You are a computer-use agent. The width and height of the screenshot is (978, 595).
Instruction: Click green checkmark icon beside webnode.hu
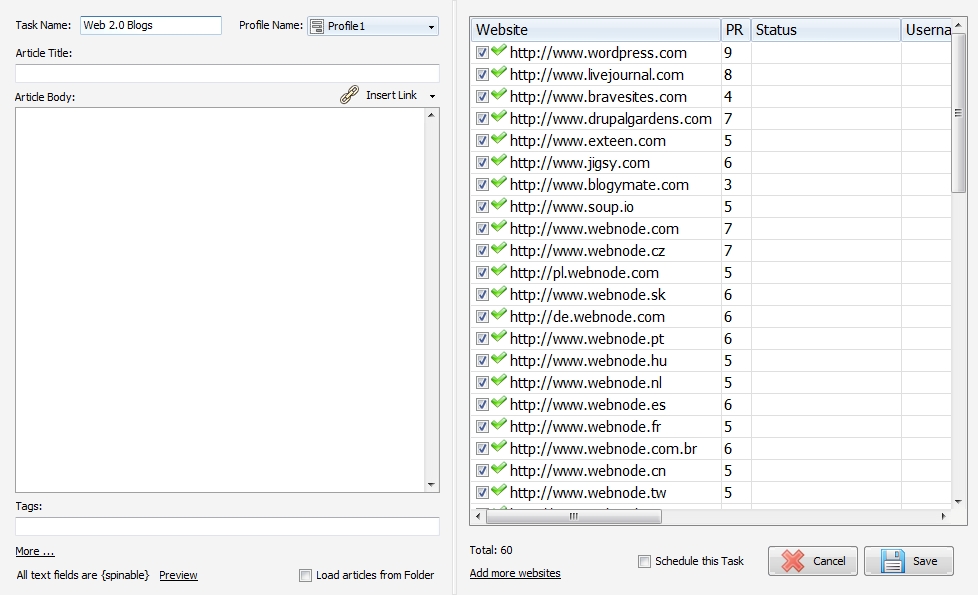(x=498, y=358)
